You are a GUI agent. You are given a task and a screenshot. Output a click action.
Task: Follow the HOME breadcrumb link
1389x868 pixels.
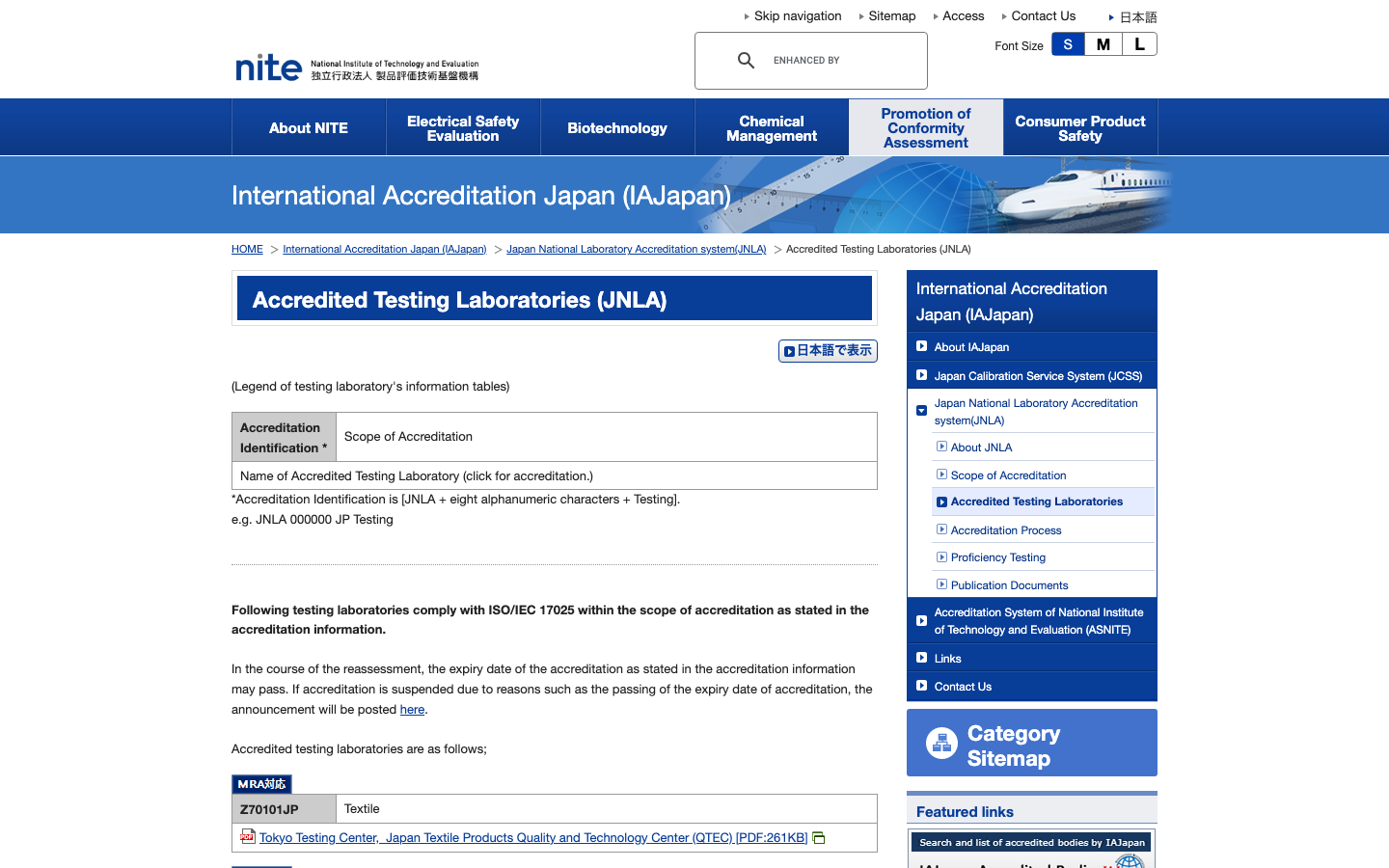coord(247,249)
